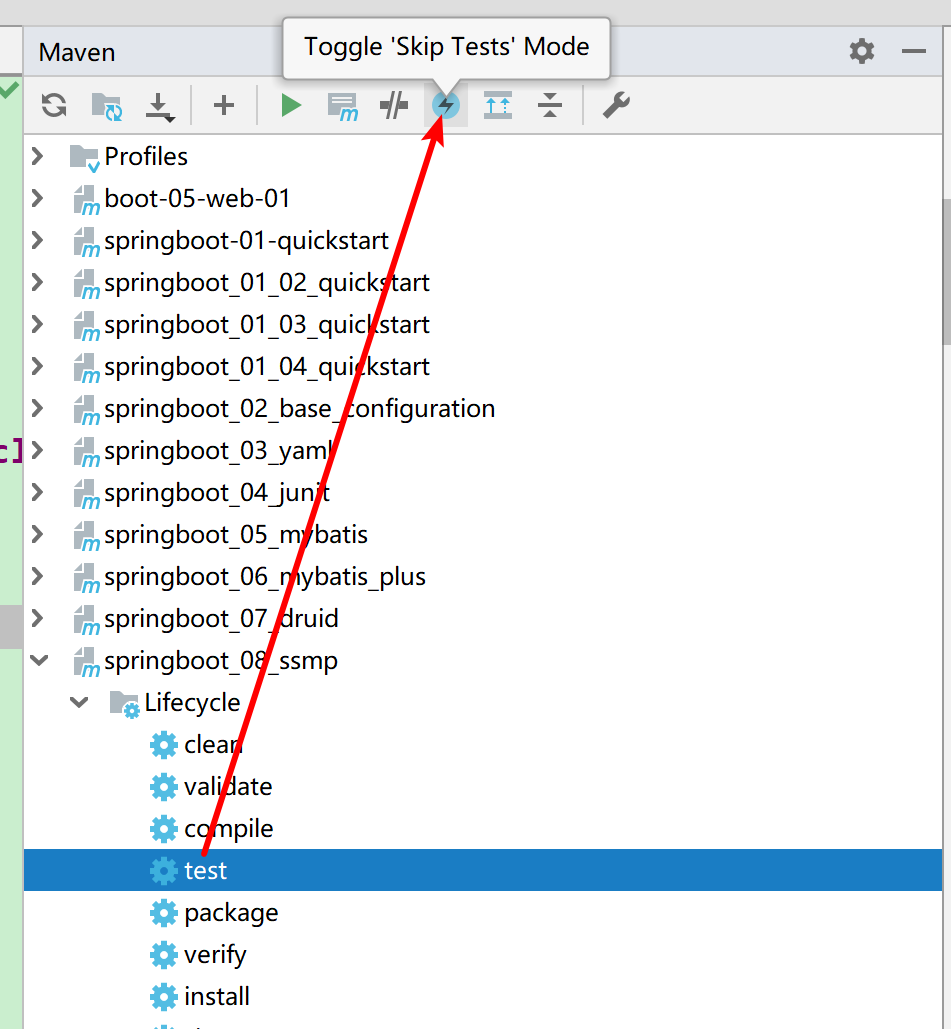Screen dimensions: 951x1029
Task: Click Download Sources and Documentation icon
Action: coord(160,105)
